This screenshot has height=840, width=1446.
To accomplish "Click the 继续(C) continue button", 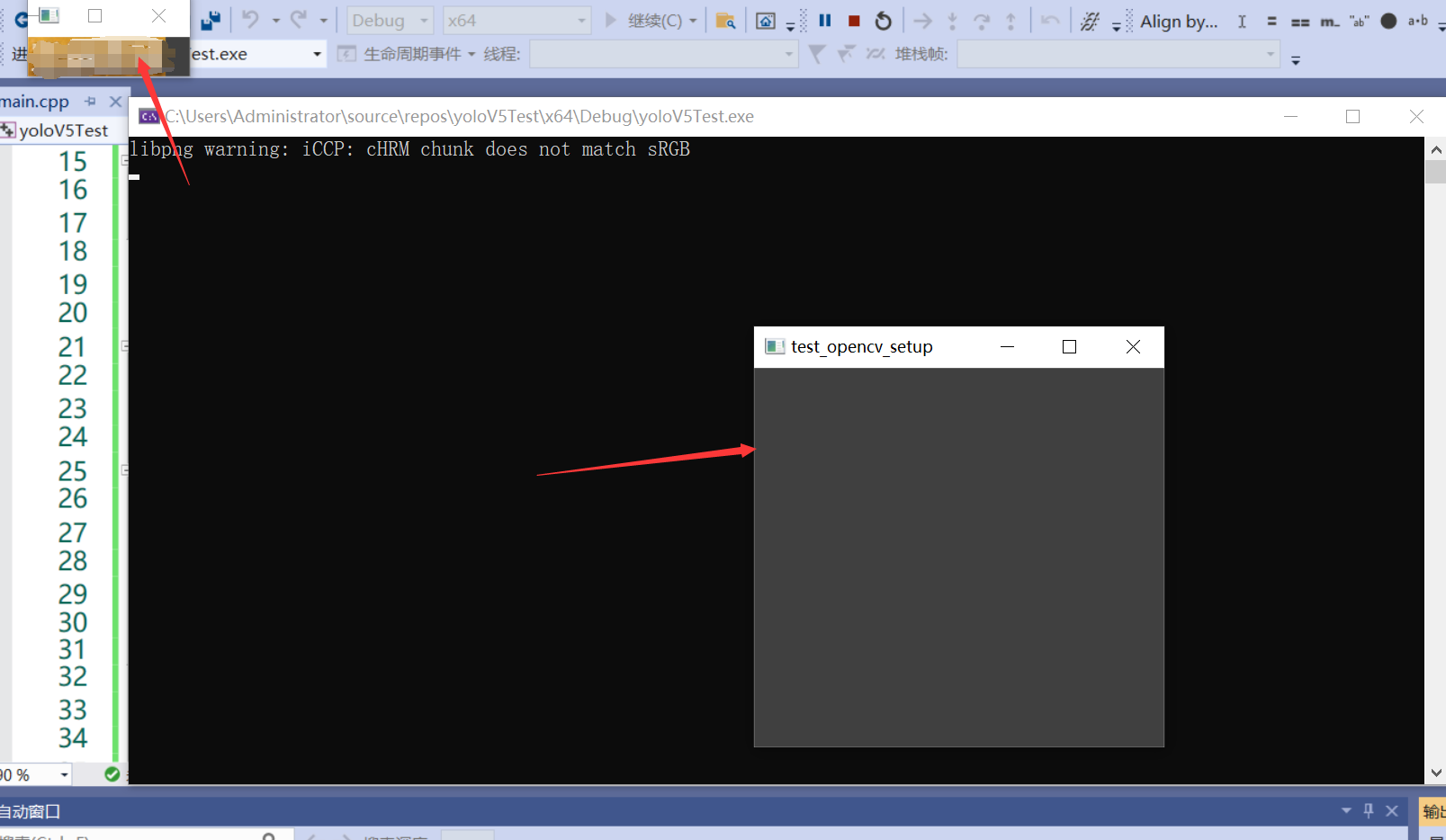I will pos(644,20).
